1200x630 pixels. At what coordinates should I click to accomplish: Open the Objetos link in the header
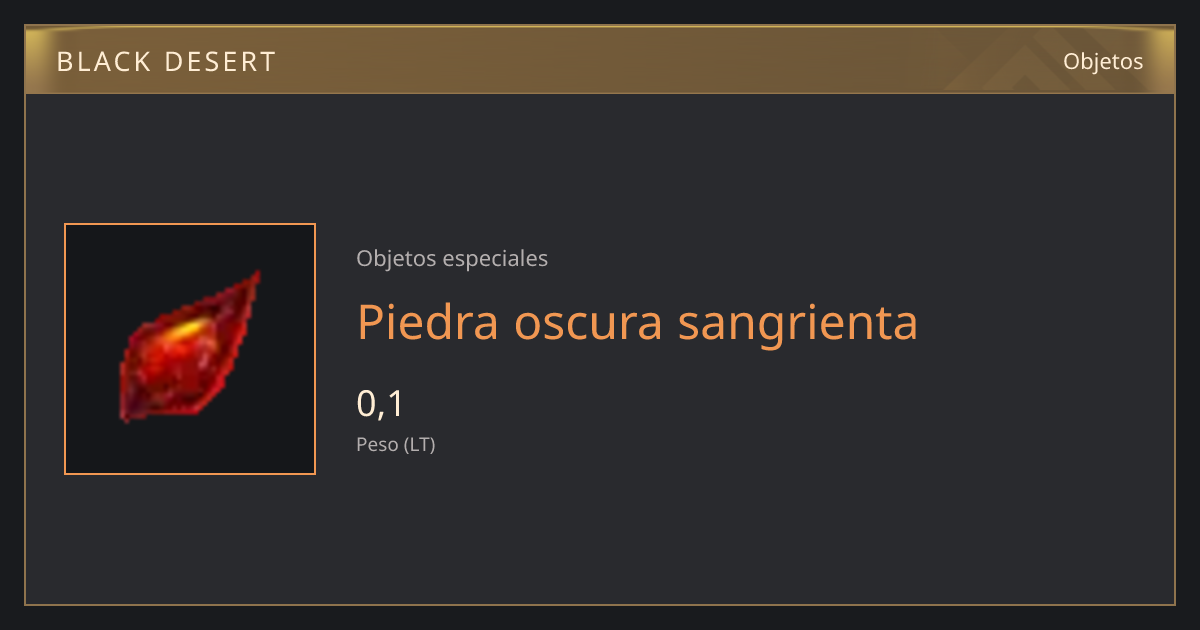click(x=1103, y=61)
